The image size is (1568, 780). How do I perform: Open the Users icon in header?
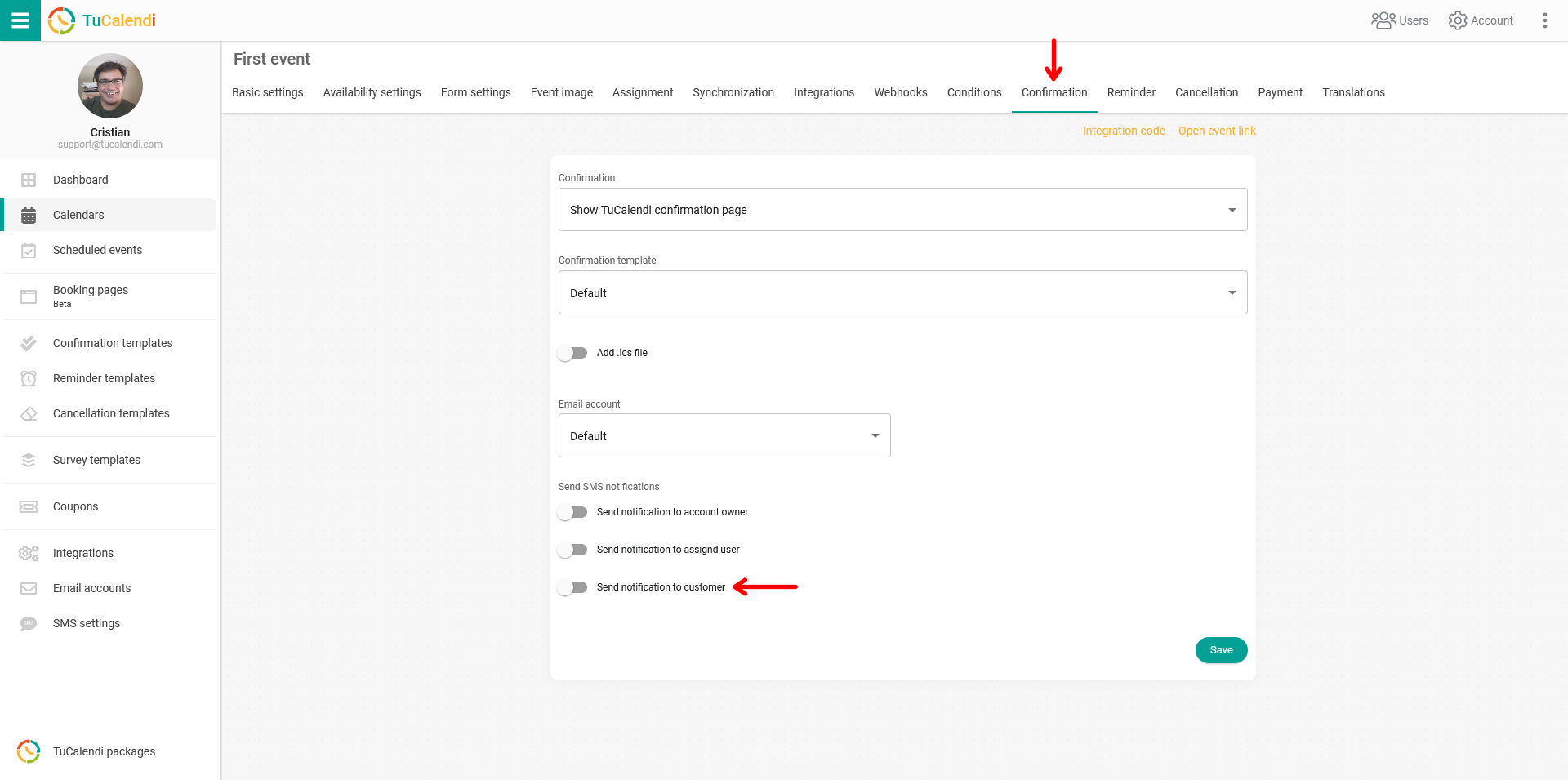point(1383,20)
